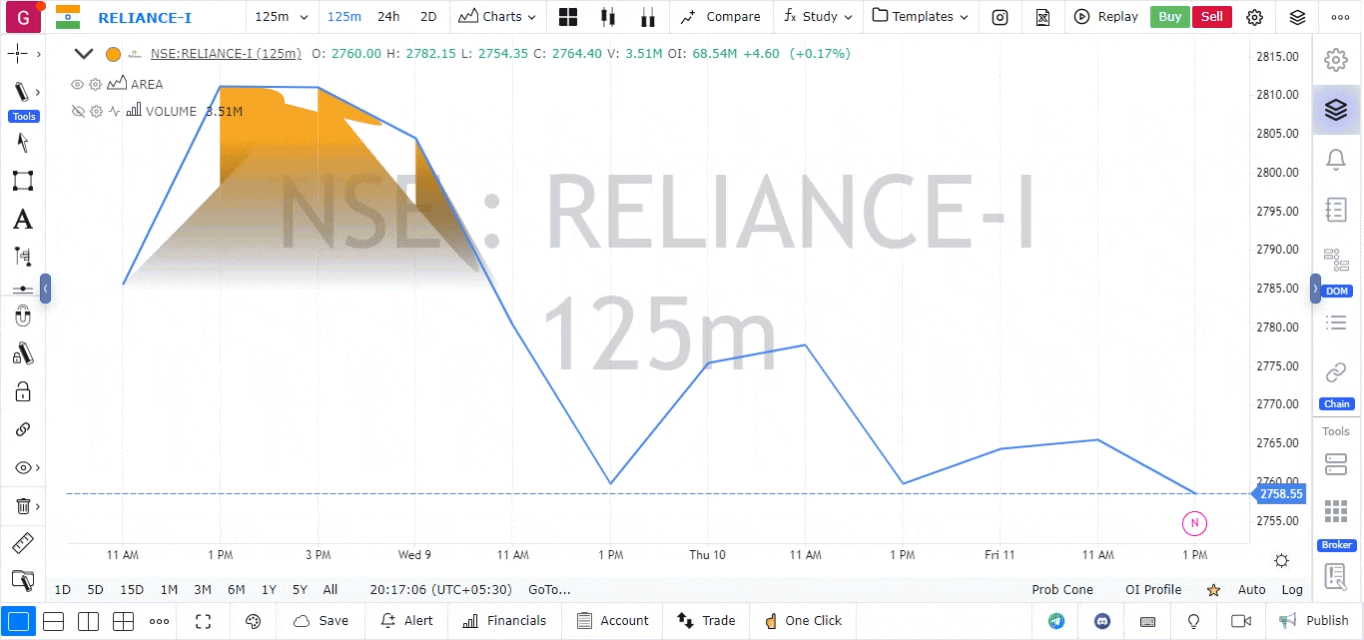Toggle Log scale on price axis

[1292, 590]
